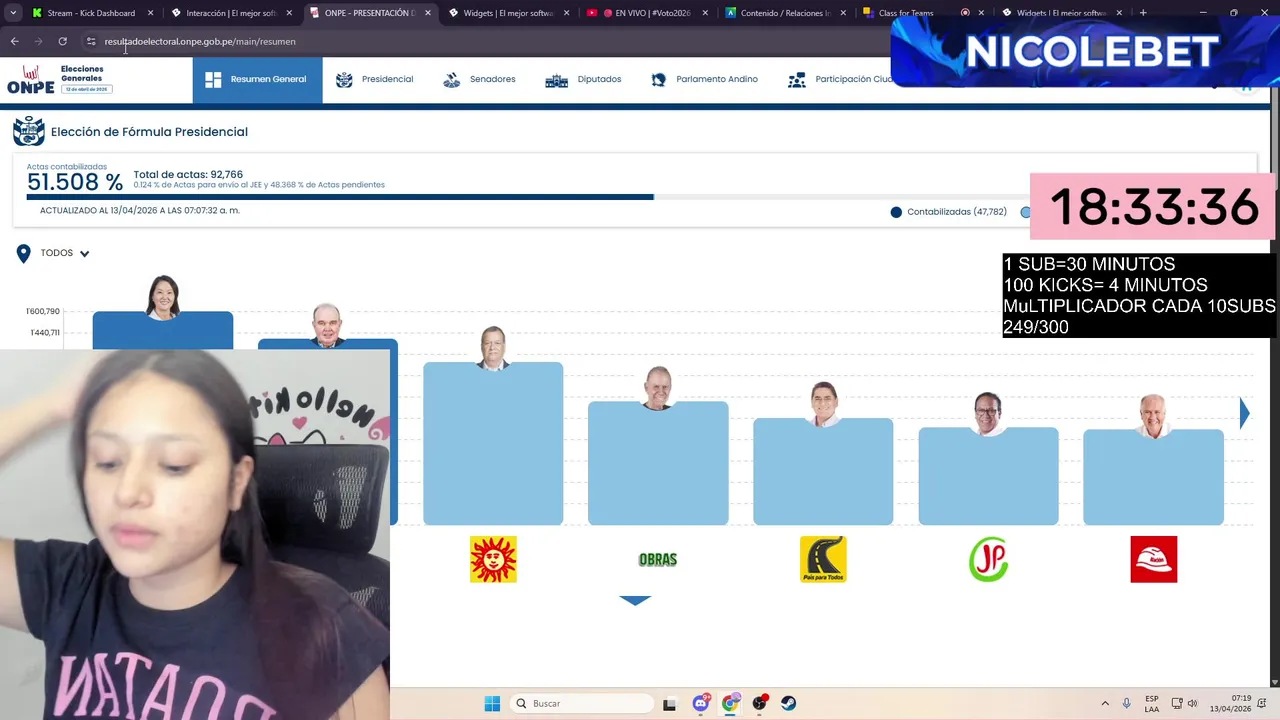Click candidate photo above JP bar
Viewport: 1280px width, 720px height.
(988, 413)
